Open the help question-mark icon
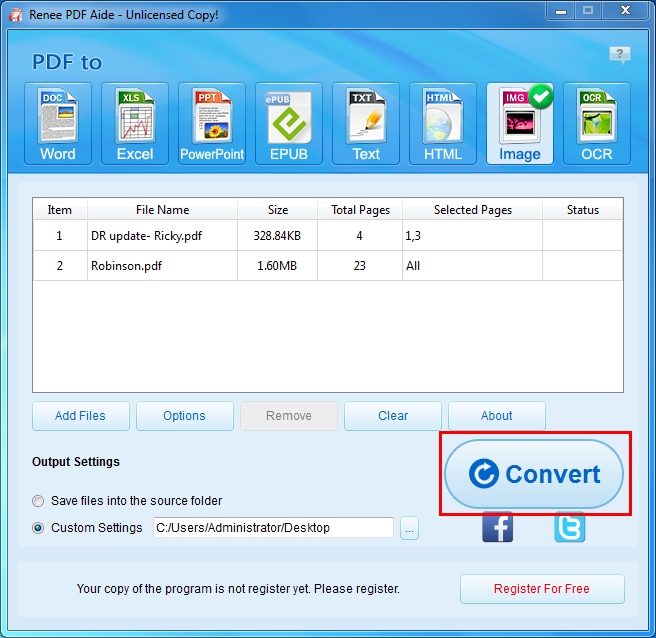The height and width of the screenshot is (638, 656). coord(619,54)
